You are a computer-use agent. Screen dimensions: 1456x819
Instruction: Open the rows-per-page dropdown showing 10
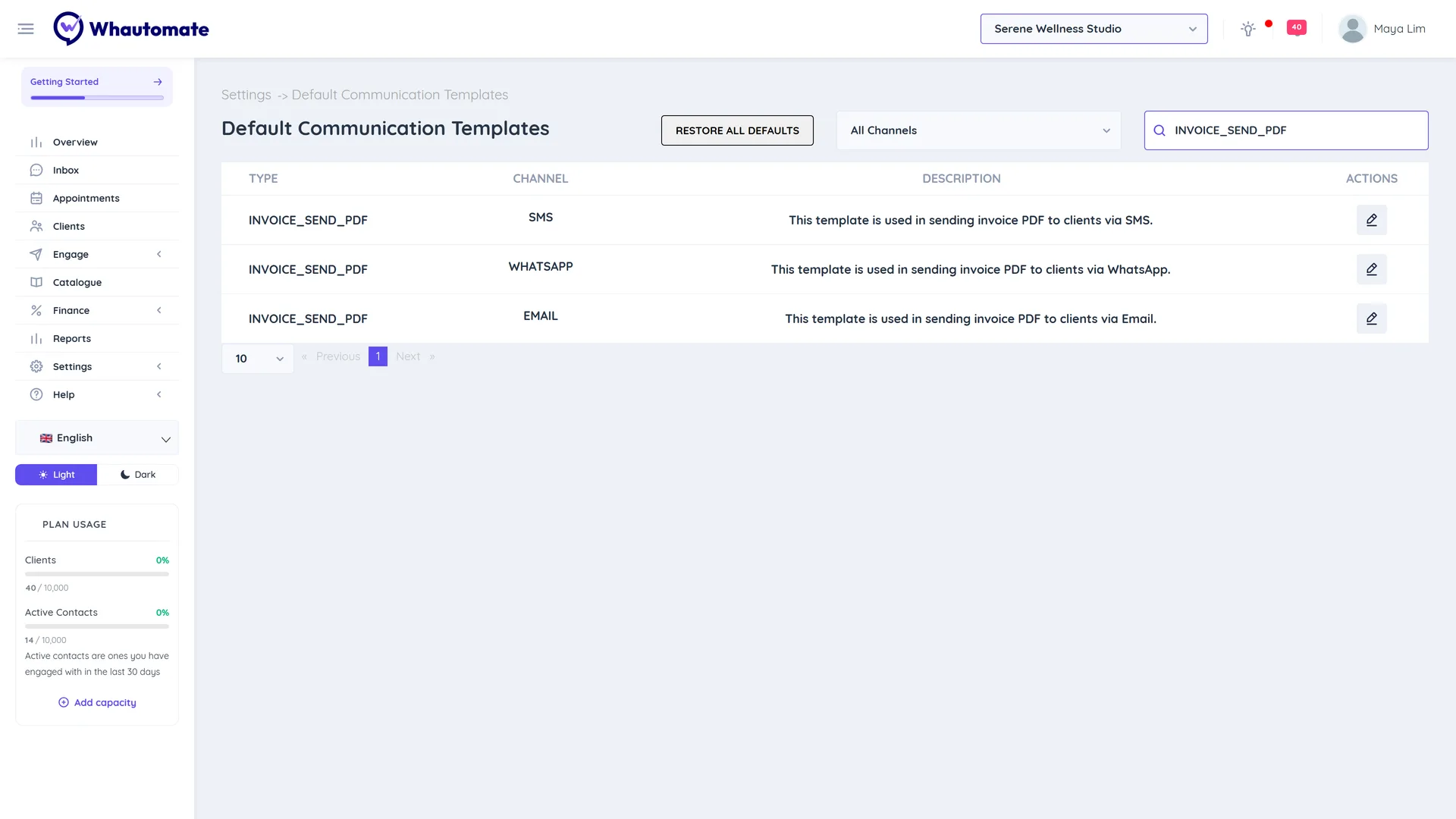(258, 359)
